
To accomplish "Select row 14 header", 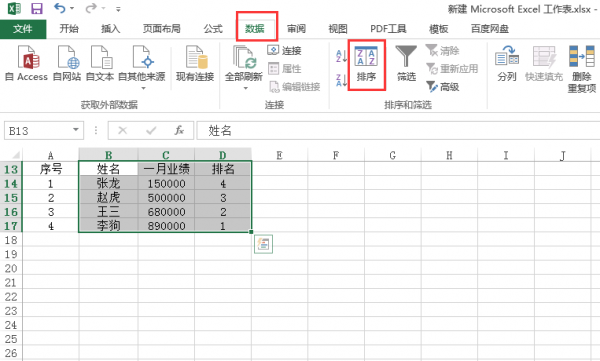I will point(11,183).
